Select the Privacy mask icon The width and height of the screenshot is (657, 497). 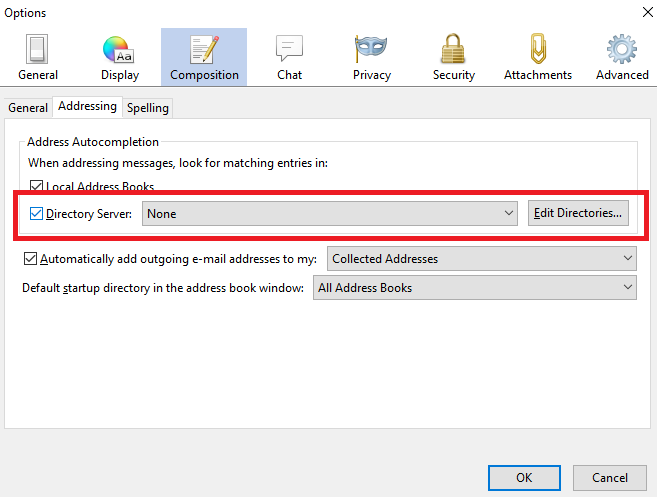click(371, 50)
